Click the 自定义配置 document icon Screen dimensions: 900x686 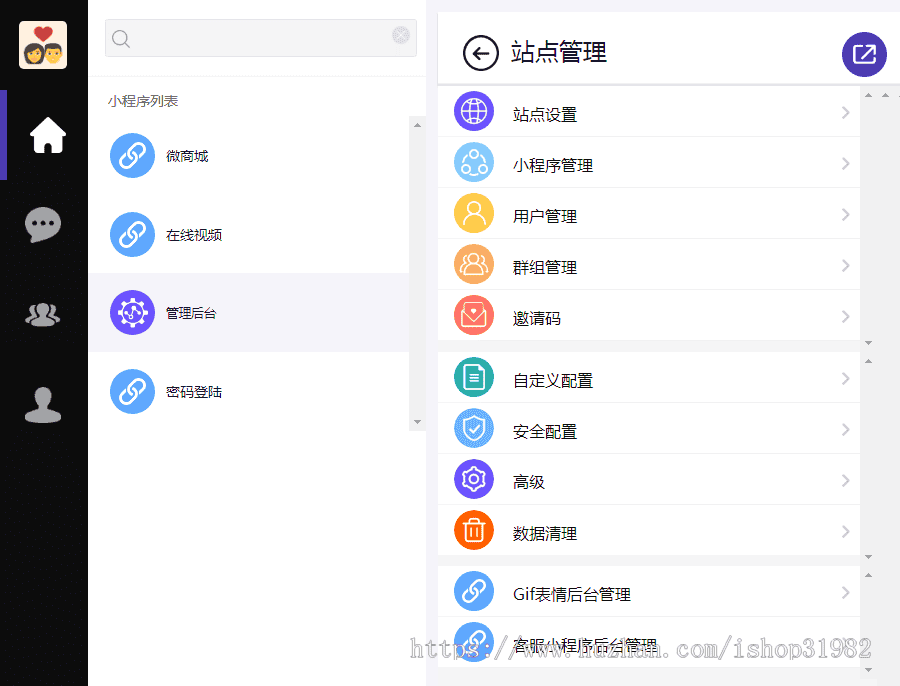474,377
